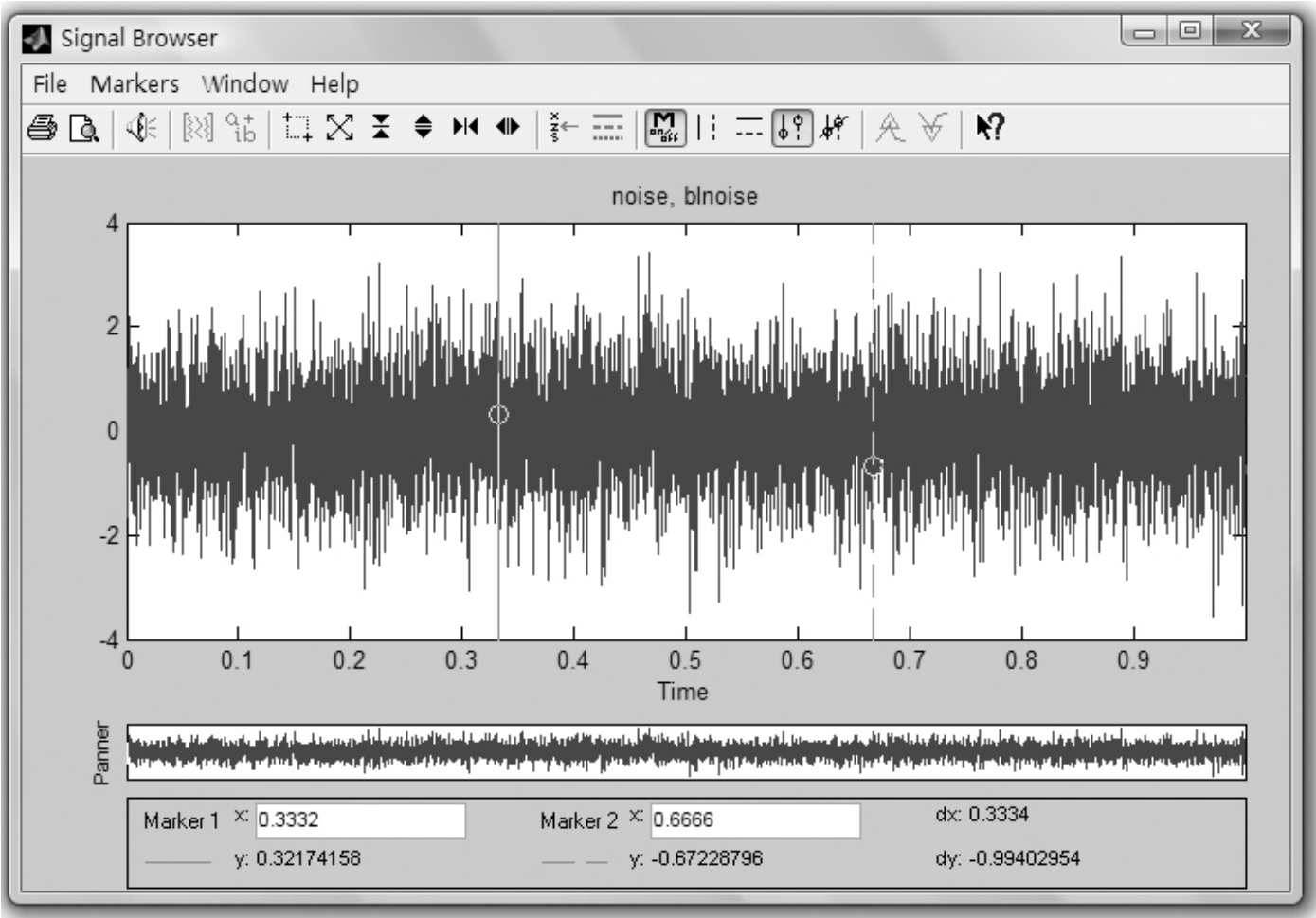Open Print Preview from the toolbar
Screen dimensions: 1316x918
84,127
